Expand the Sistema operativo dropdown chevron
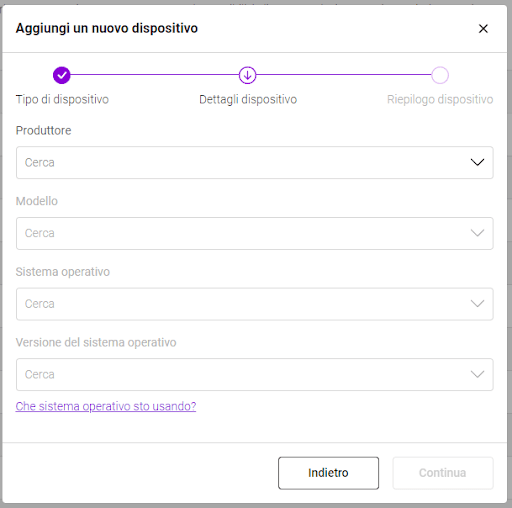The width and height of the screenshot is (512, 508). (x=477, y=304)
